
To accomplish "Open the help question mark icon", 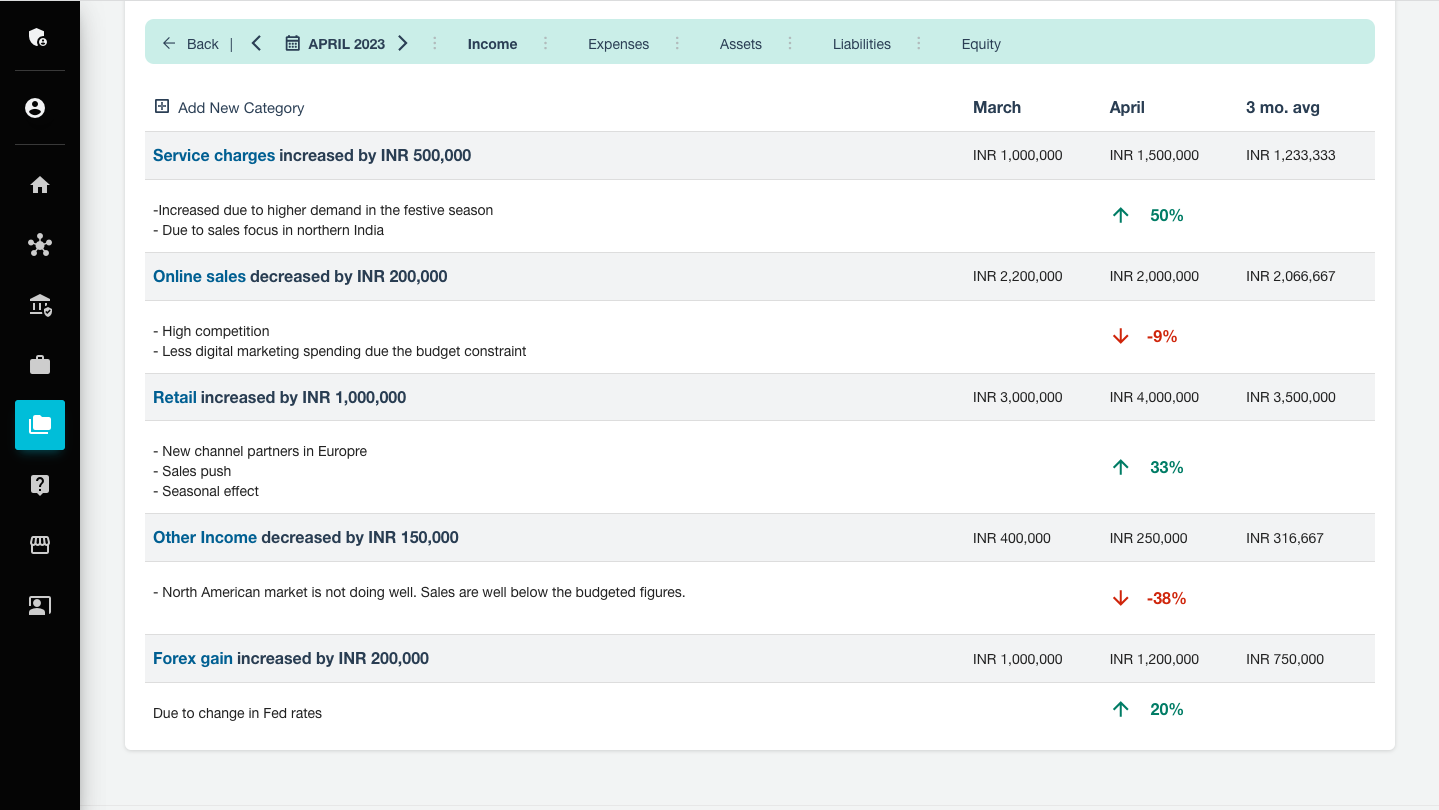I will coord(40,485).
